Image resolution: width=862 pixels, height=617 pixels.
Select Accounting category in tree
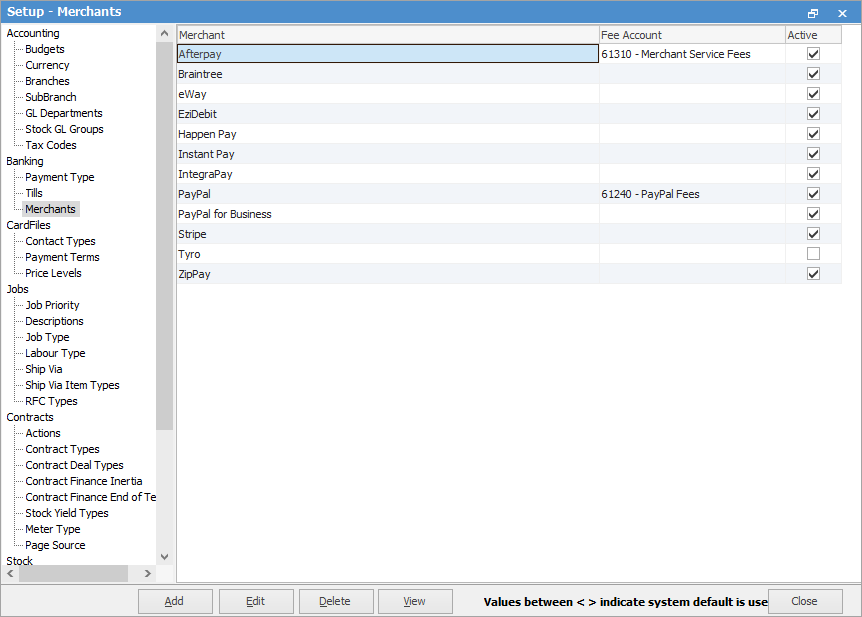tap(33, 33)
